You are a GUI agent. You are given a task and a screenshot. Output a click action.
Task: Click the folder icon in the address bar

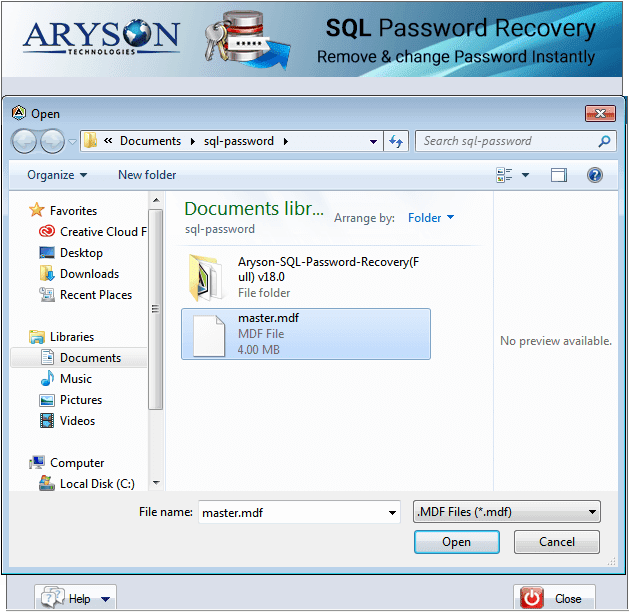click(91, 141)
